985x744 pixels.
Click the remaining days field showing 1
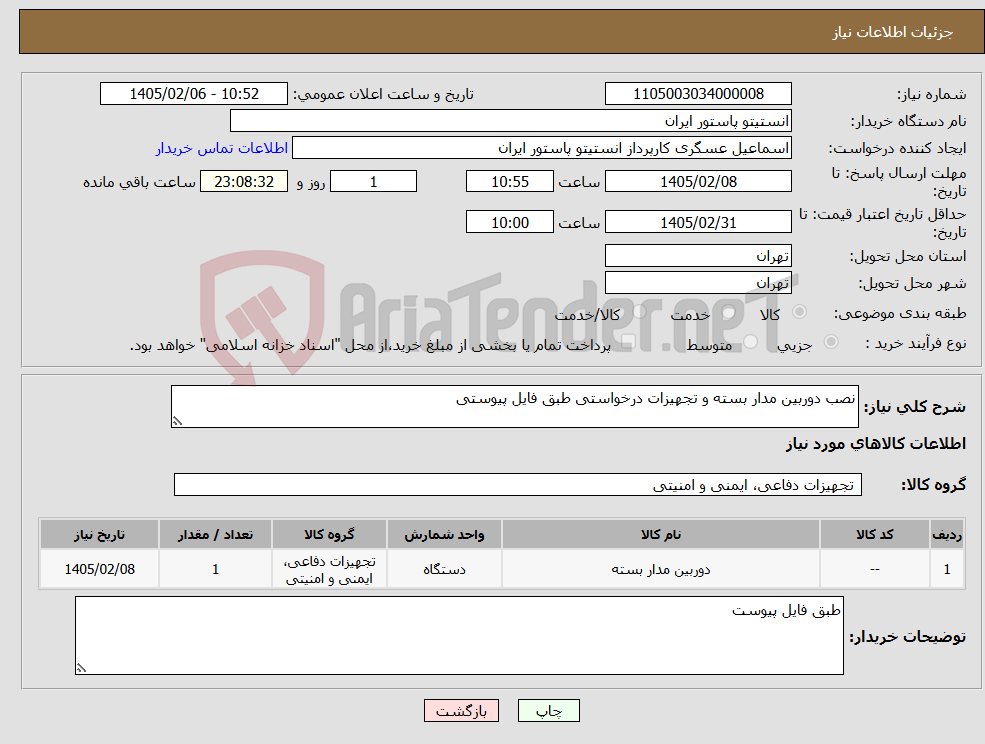[x=373, y=182]
